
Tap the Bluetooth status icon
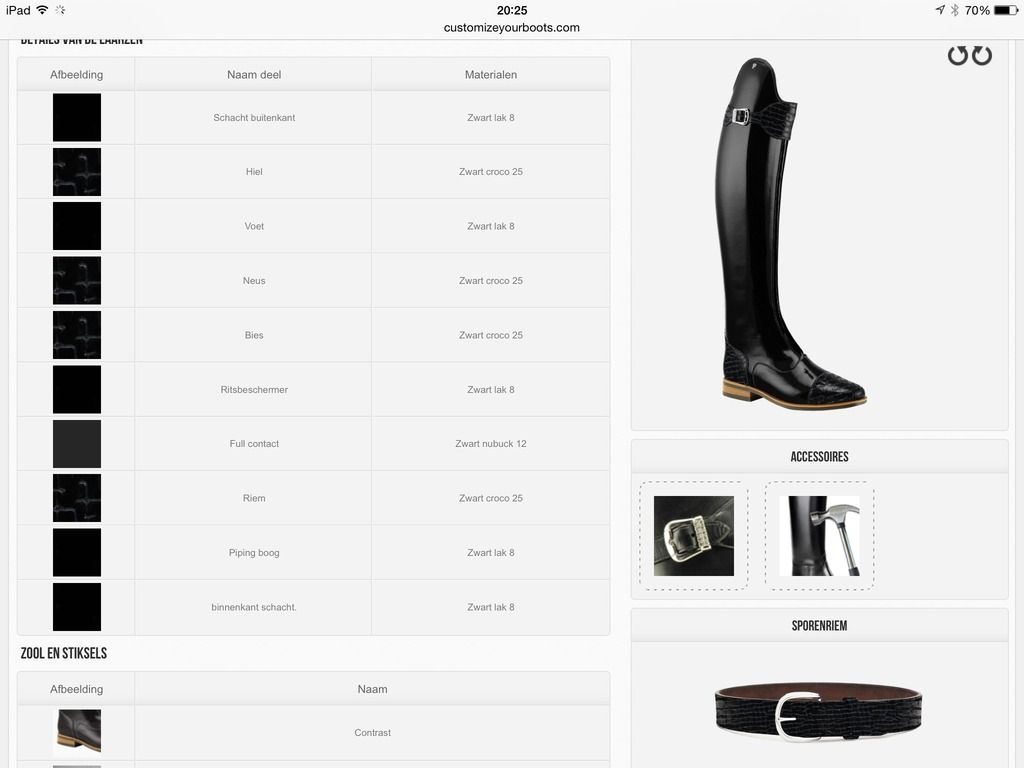point(954,10)
